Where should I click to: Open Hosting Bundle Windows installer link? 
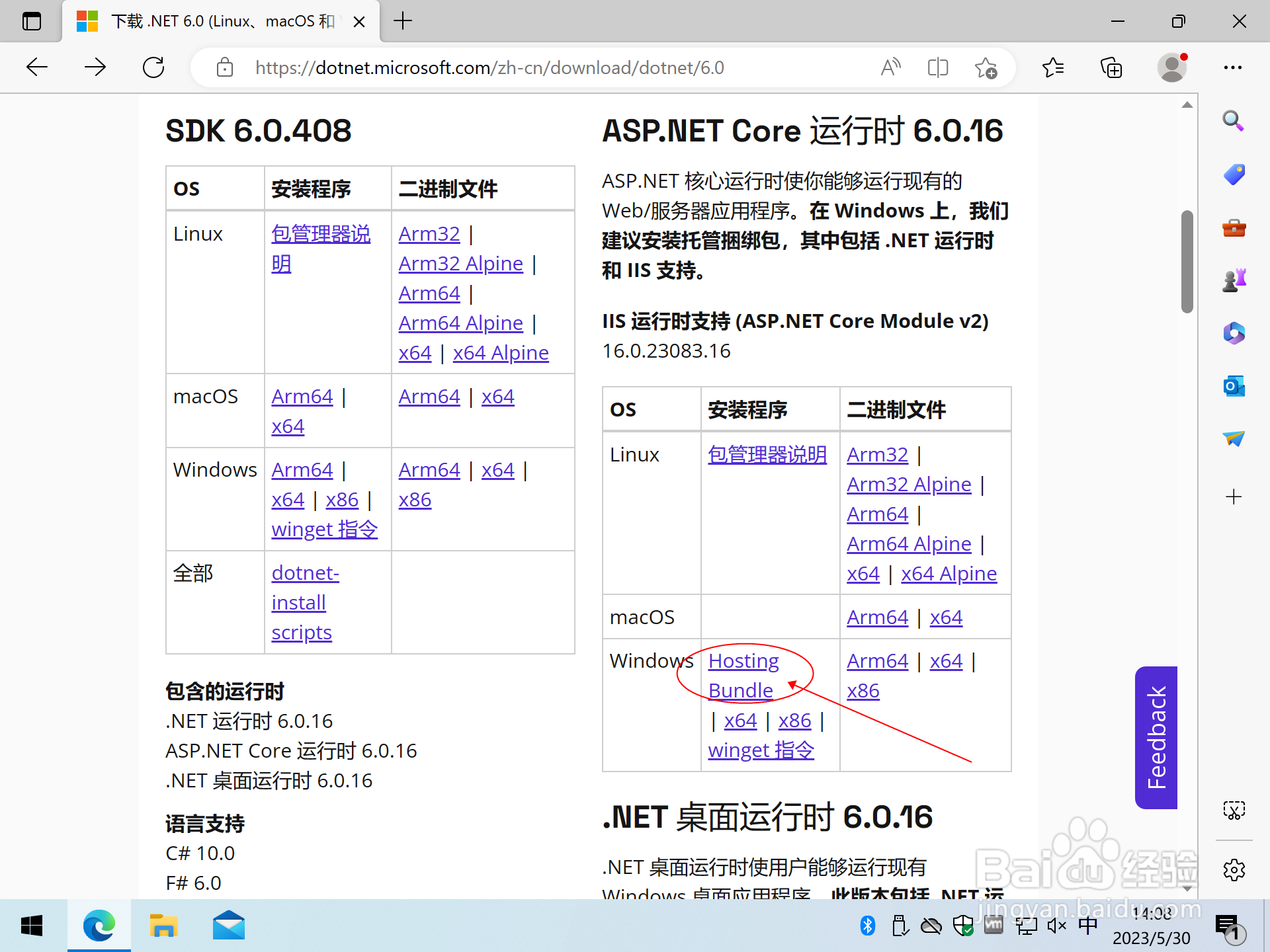coord(743,676)
